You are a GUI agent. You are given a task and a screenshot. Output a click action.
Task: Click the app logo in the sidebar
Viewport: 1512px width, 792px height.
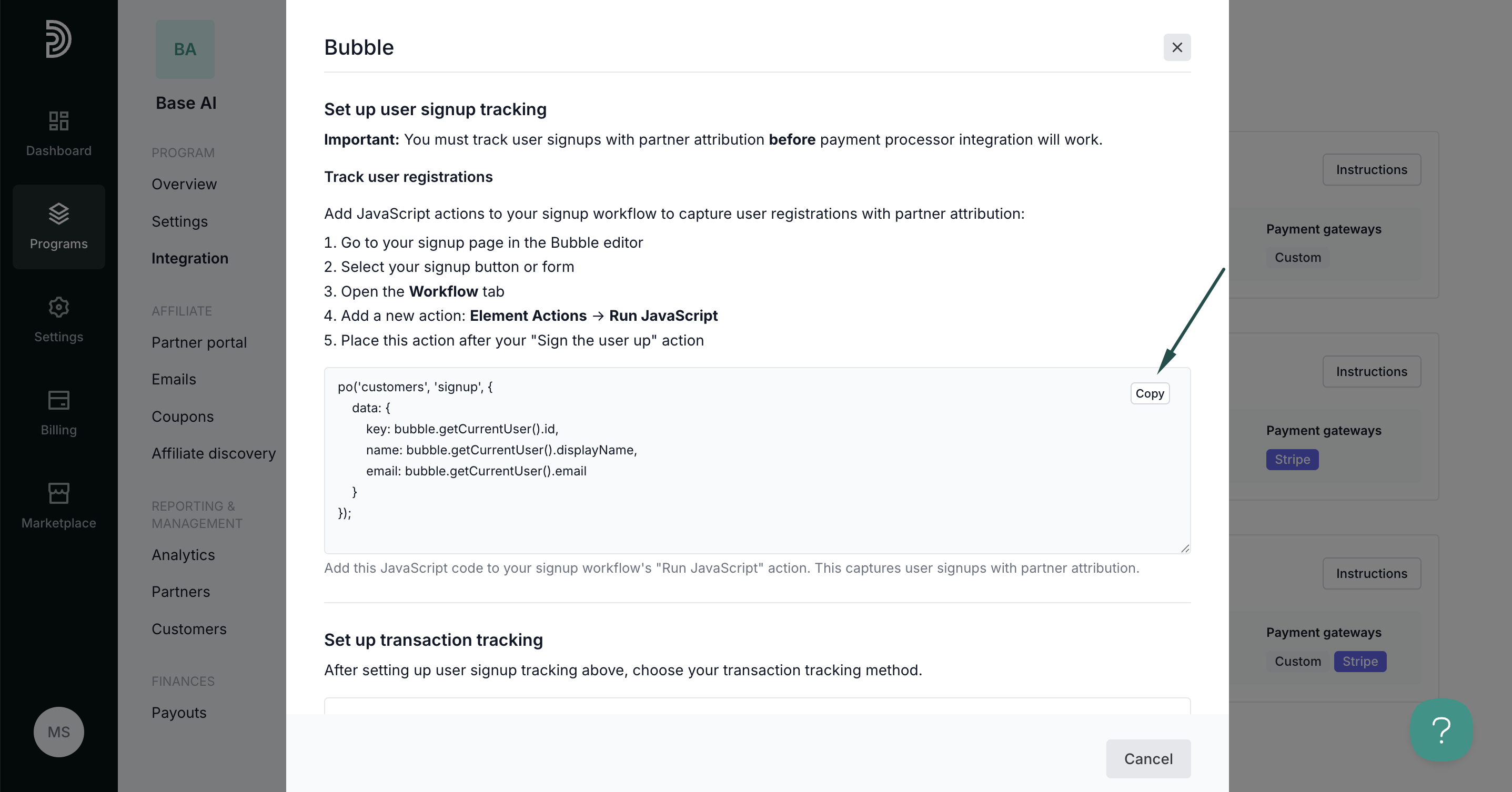[x=59, y=39]
